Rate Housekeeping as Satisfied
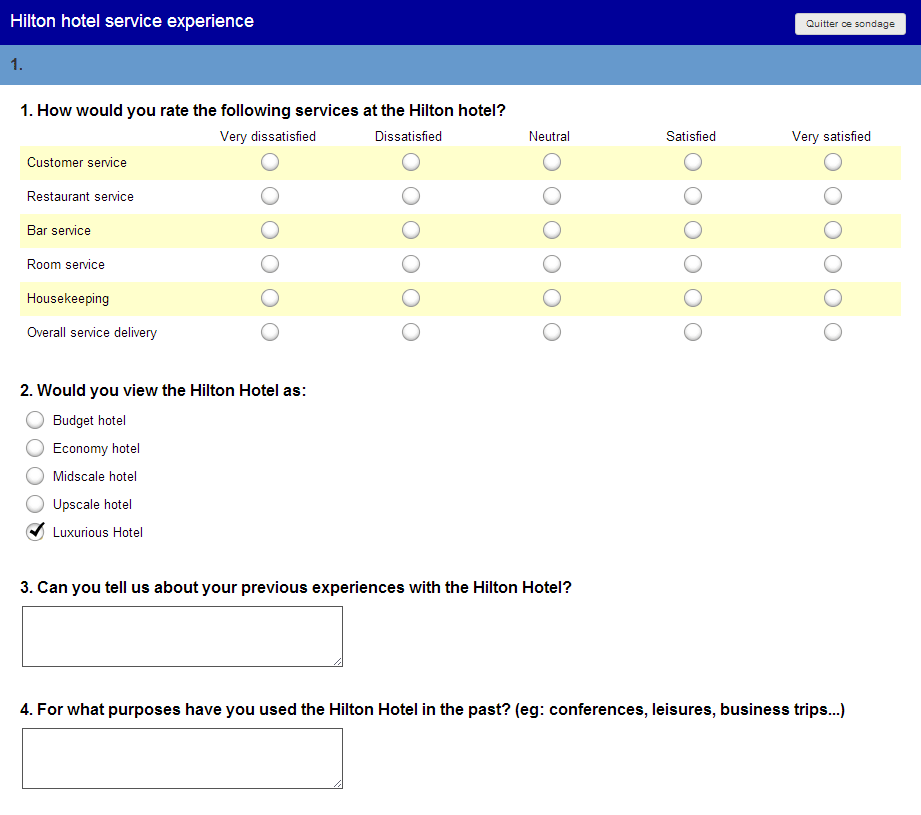921x815 pixels. tap(693, 297)
